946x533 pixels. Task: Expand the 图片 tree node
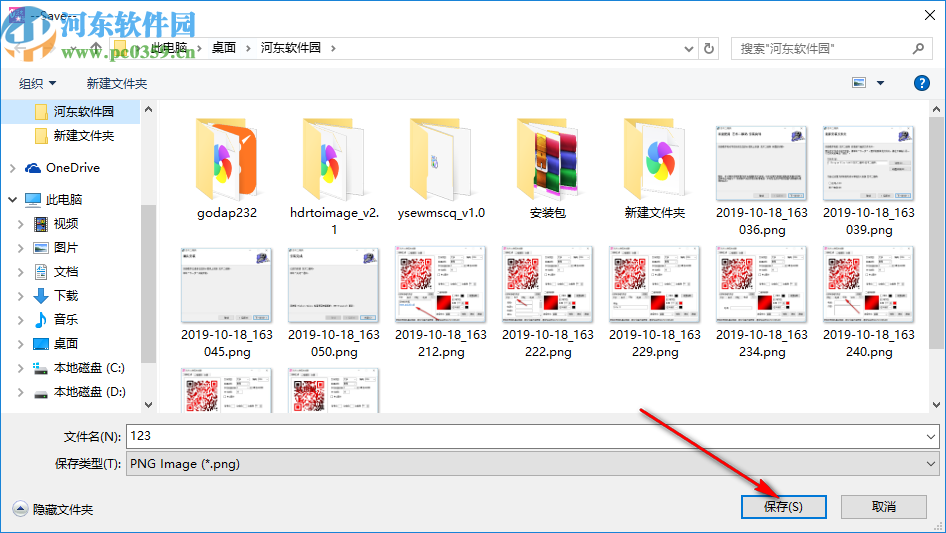click(x=21, y=248)
